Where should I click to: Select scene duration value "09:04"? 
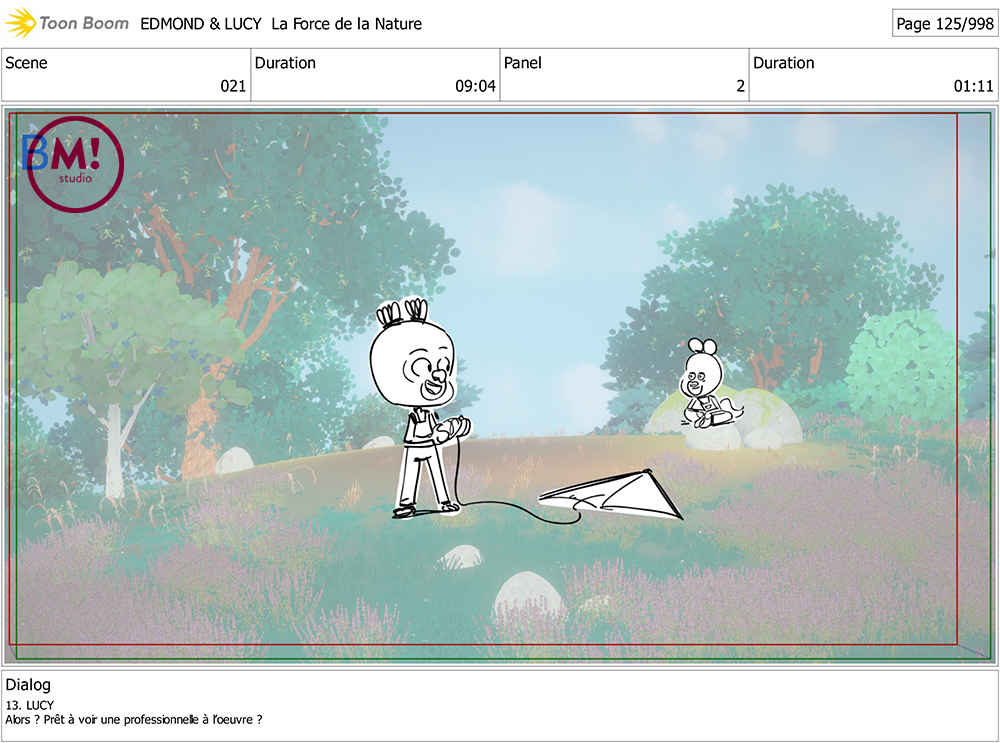(475, 86)
